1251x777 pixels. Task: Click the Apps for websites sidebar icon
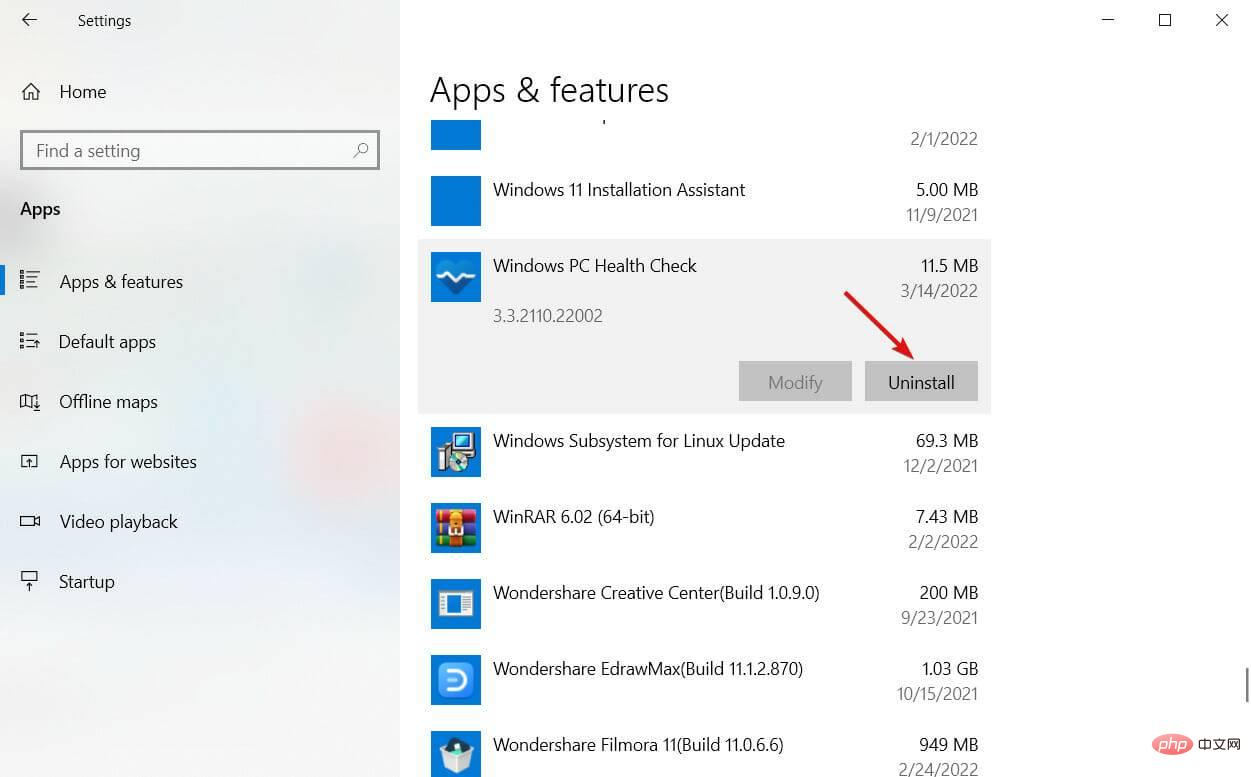[x=29, y=461]
